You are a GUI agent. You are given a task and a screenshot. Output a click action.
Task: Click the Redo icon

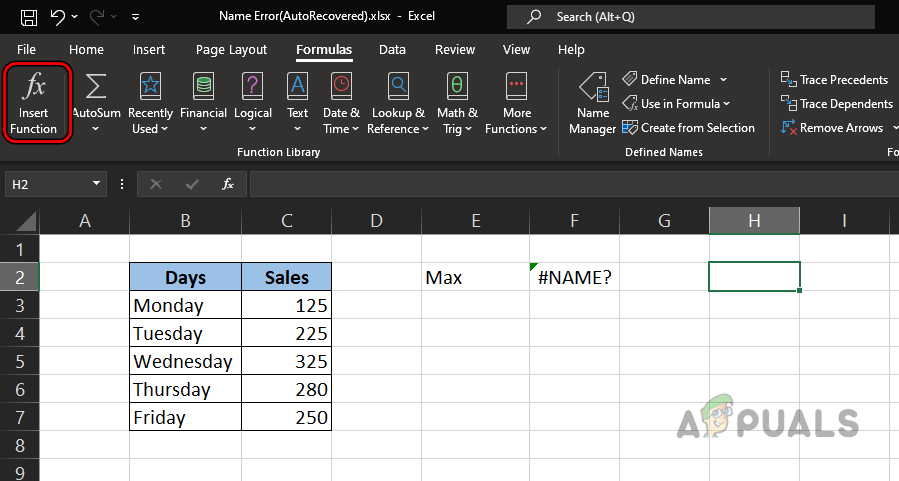(x=97, y=17)
